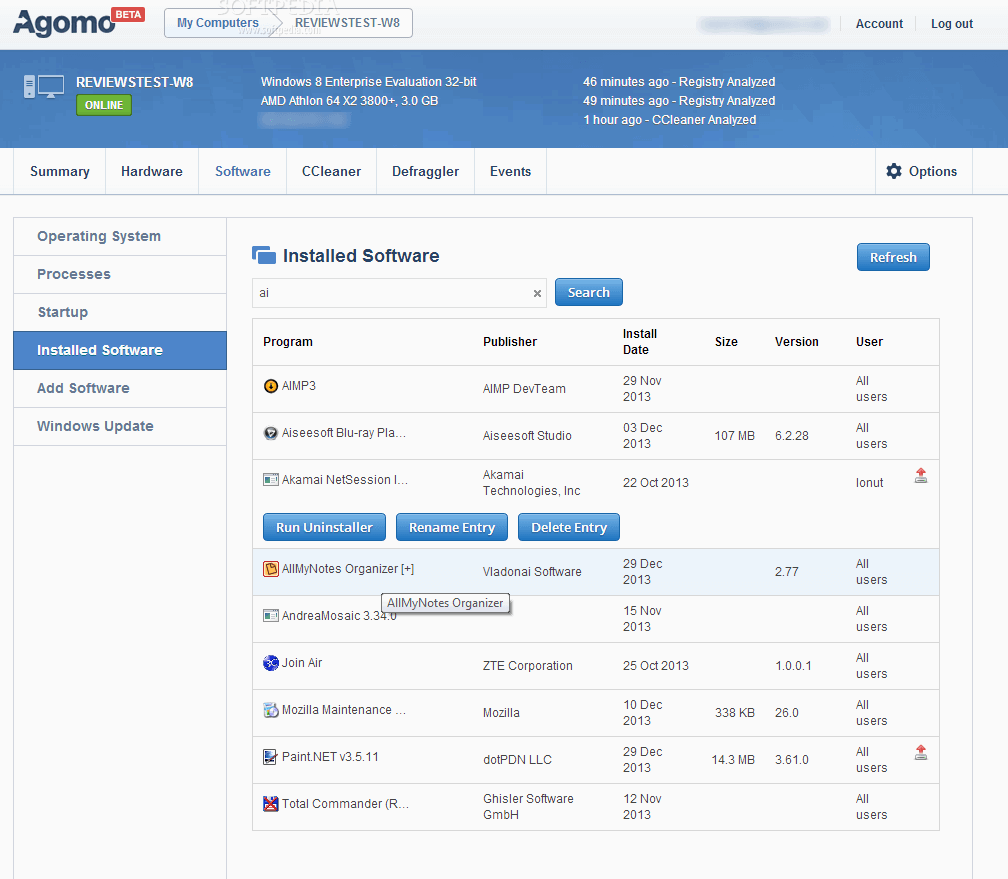Click the 107 MB size value
Viewport: 1008px width, 879px height.
tap(734, 436)
